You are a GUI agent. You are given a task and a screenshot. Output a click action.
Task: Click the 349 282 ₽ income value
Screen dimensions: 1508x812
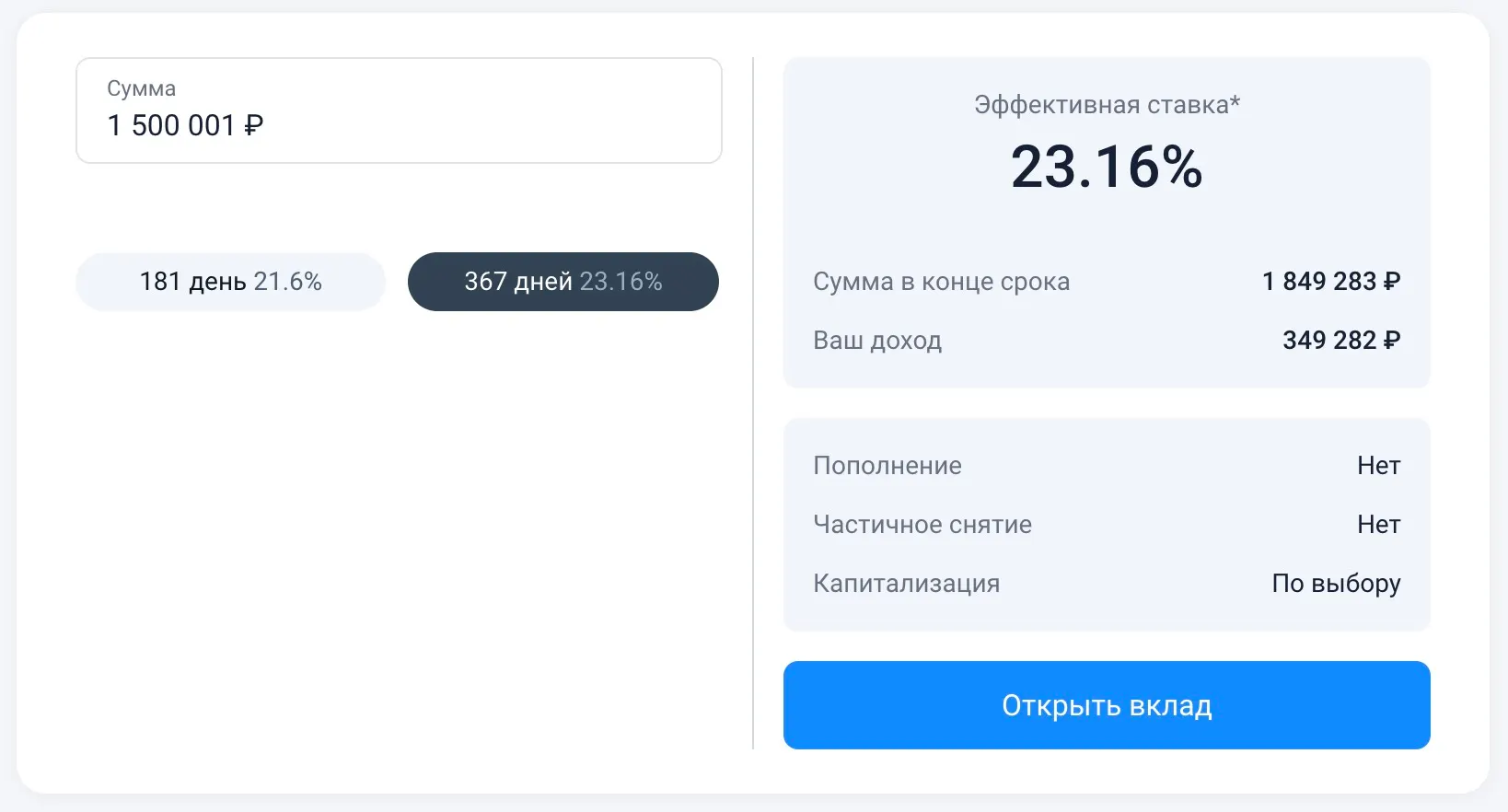tap(1340, 341)
